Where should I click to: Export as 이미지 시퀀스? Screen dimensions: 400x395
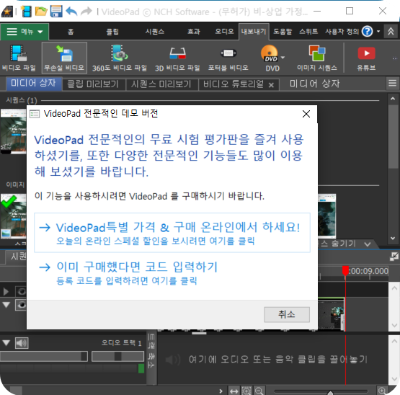(317, 58)
